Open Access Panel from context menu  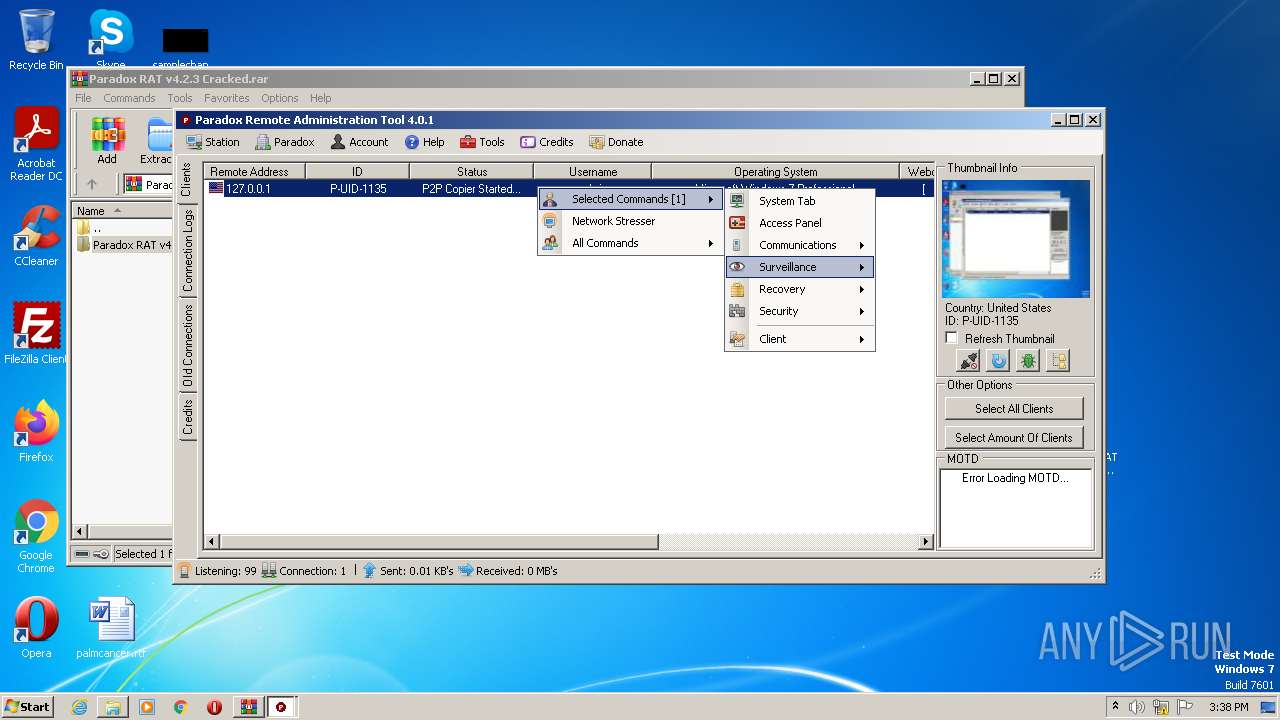(800, 223)
